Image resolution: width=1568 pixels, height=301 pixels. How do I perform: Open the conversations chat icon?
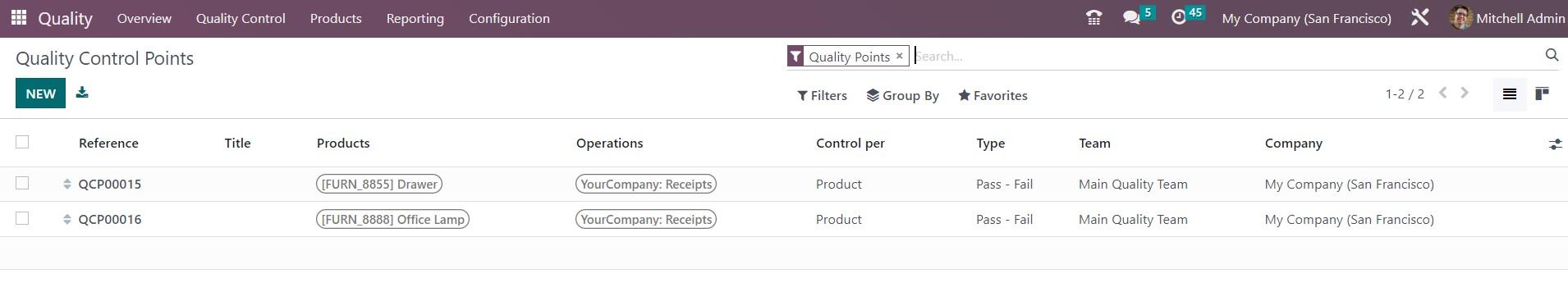(1131, 17)
